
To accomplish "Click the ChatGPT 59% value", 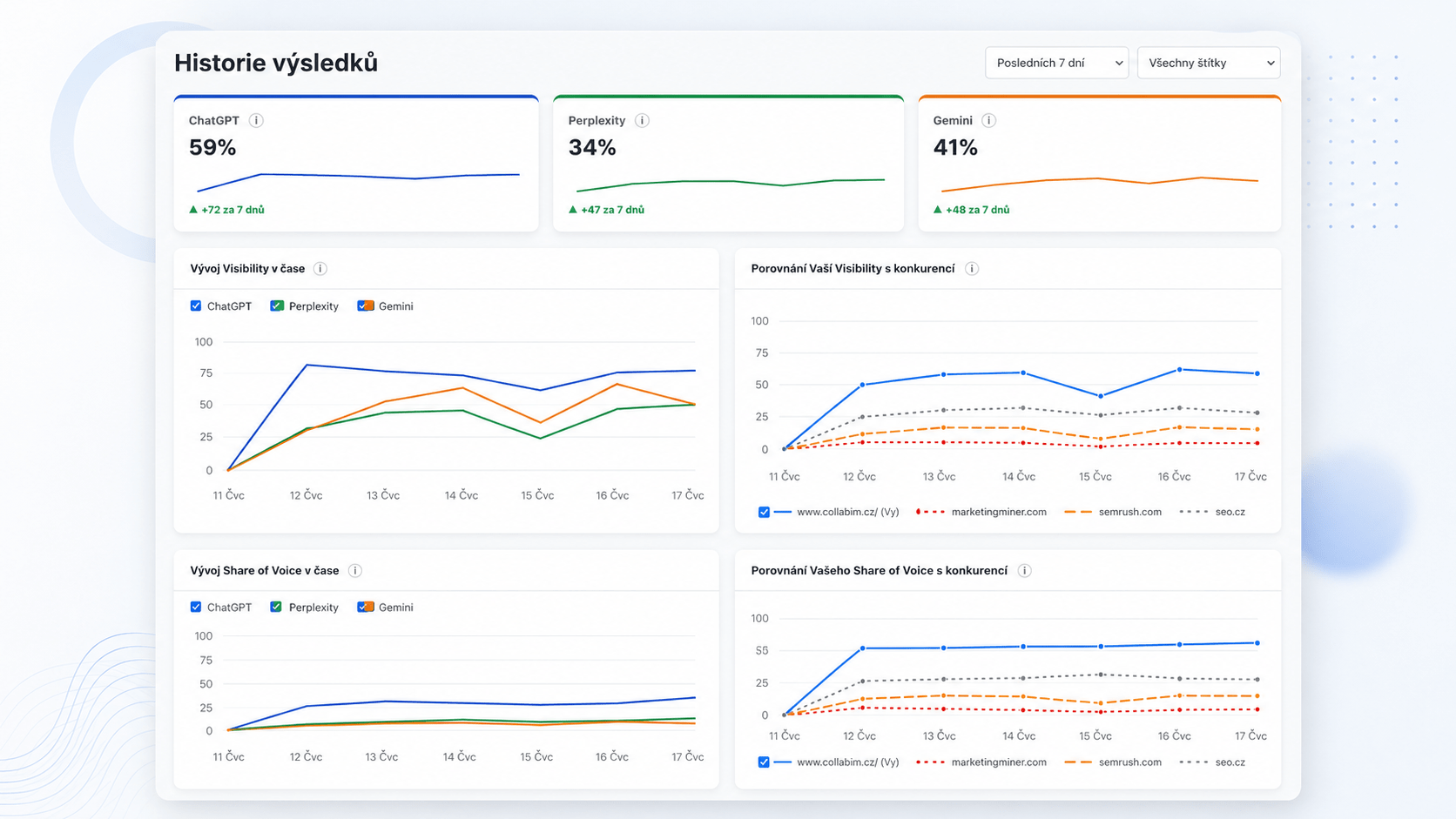I will click(212, 148).
